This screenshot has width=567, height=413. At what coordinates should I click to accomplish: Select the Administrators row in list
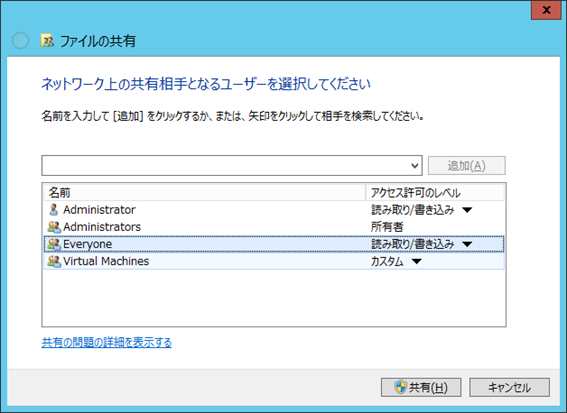pyautogui.click(x=274, y=227)
